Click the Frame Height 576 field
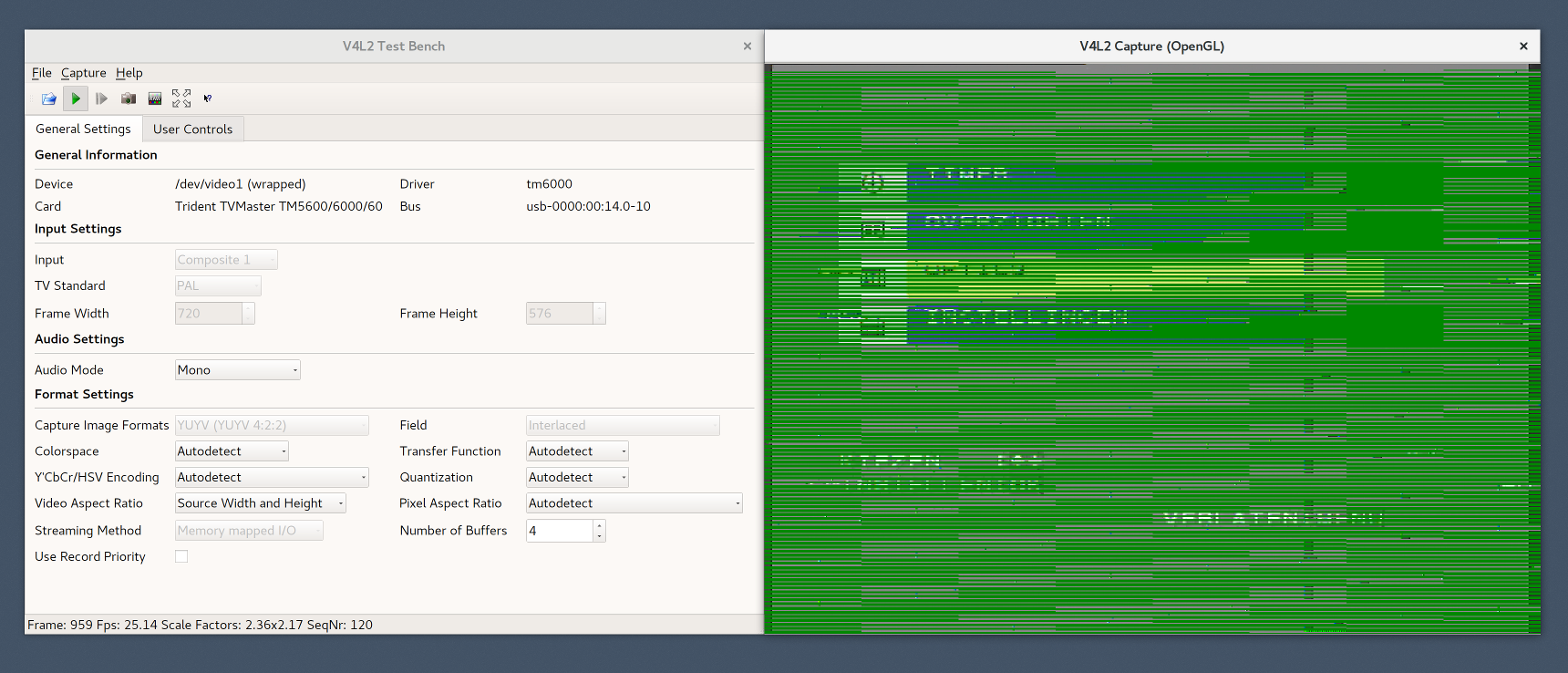The width and height of the screenshot is (1568, 673). point(560,314)
